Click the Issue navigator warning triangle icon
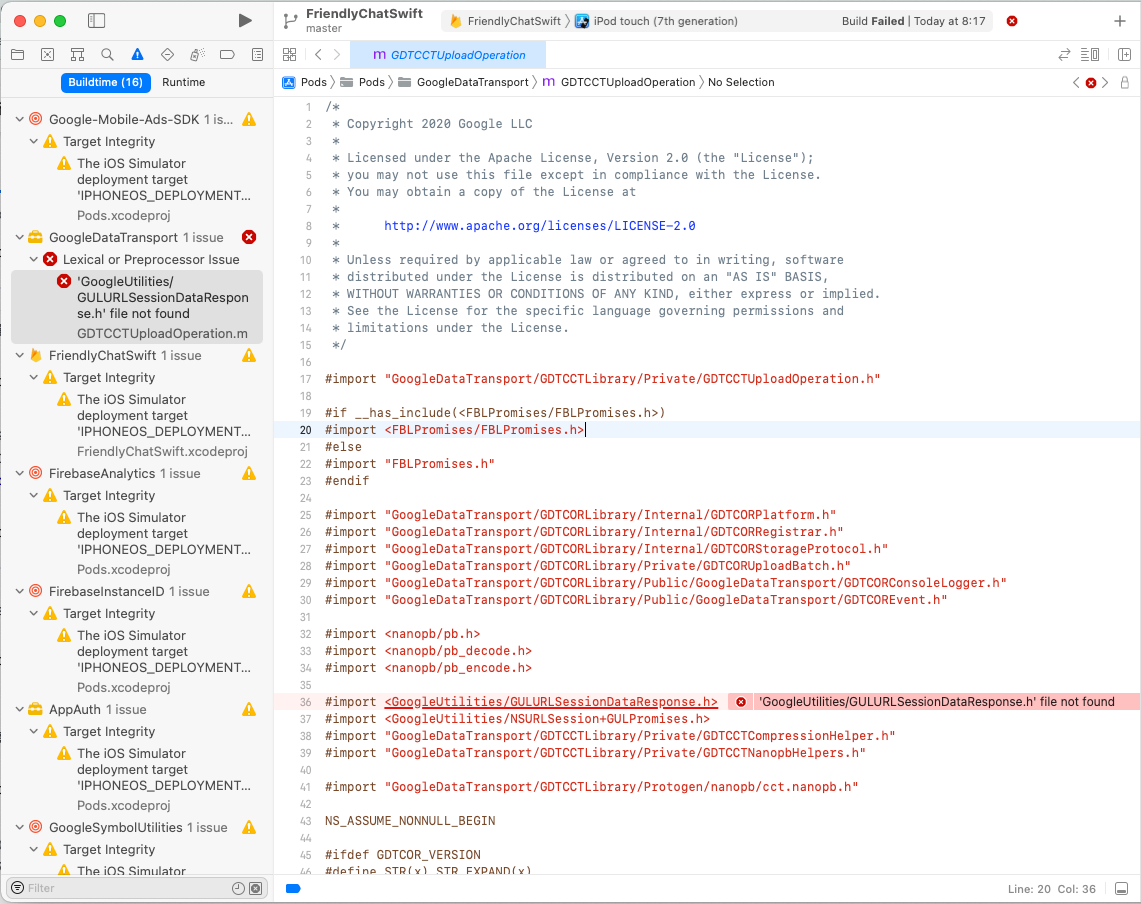Image resolution: width=1141 pixels, height=904 pixels. (137, 55)
